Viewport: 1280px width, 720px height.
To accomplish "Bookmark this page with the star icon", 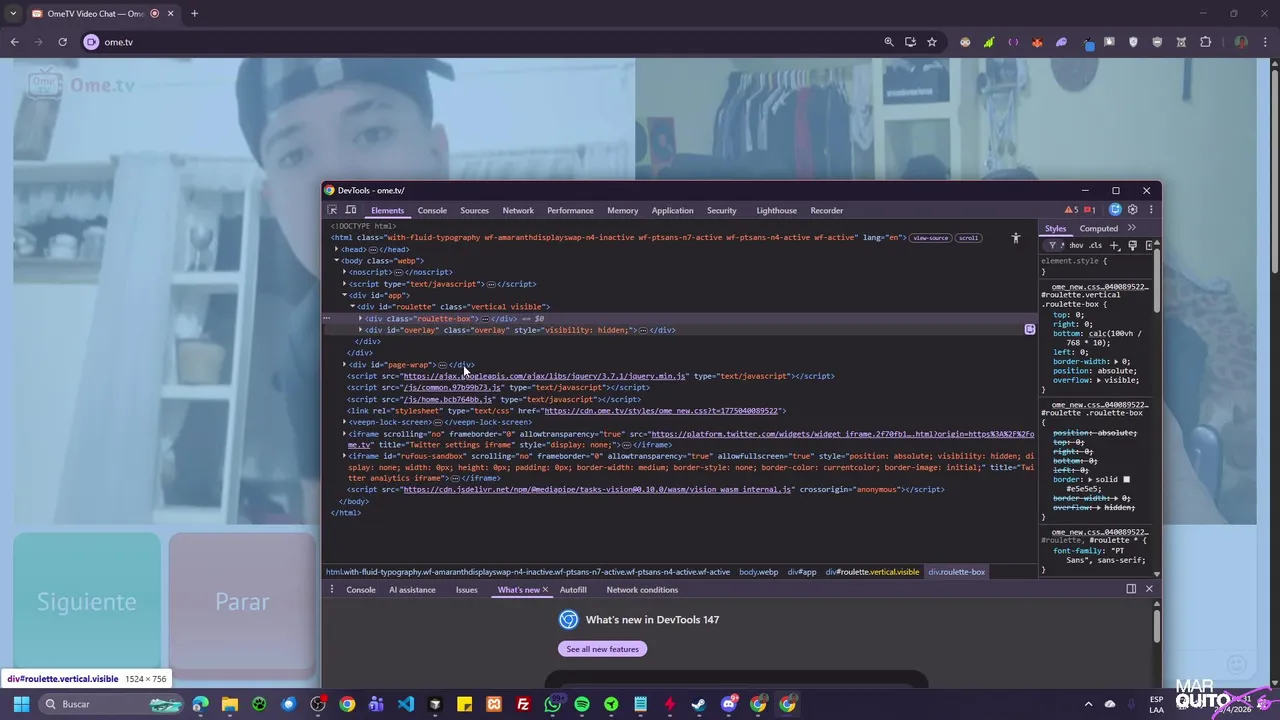I will 932,42.
